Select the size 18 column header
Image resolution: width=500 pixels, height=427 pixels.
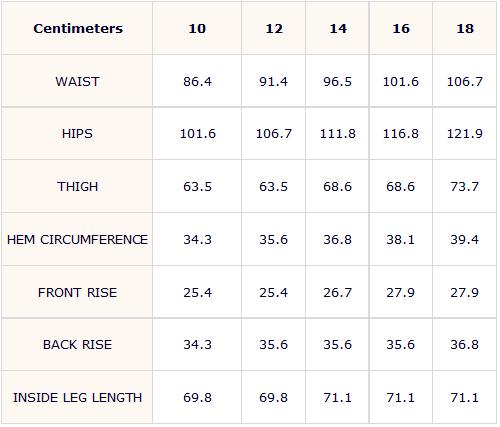pyautogui.click(x=465, y=29)
